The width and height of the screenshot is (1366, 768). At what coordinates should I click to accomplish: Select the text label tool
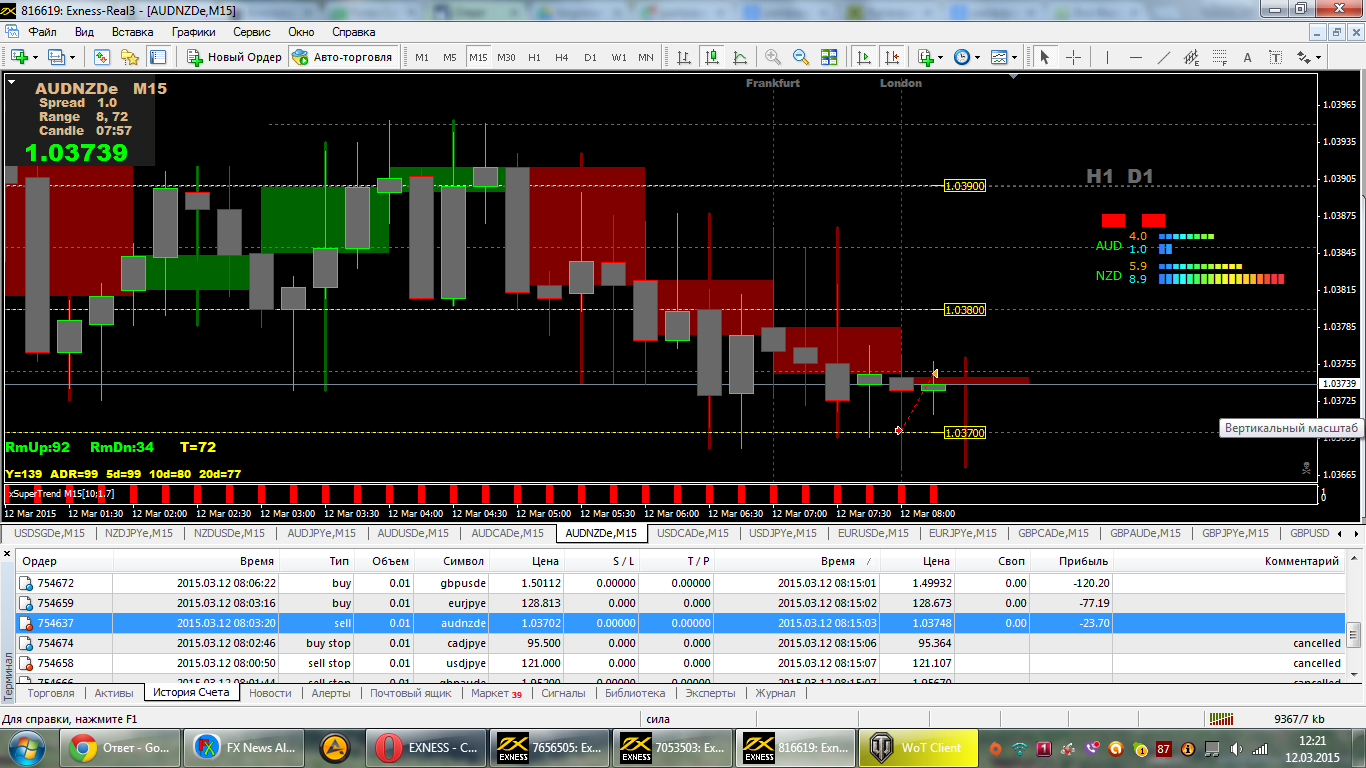1275,57
